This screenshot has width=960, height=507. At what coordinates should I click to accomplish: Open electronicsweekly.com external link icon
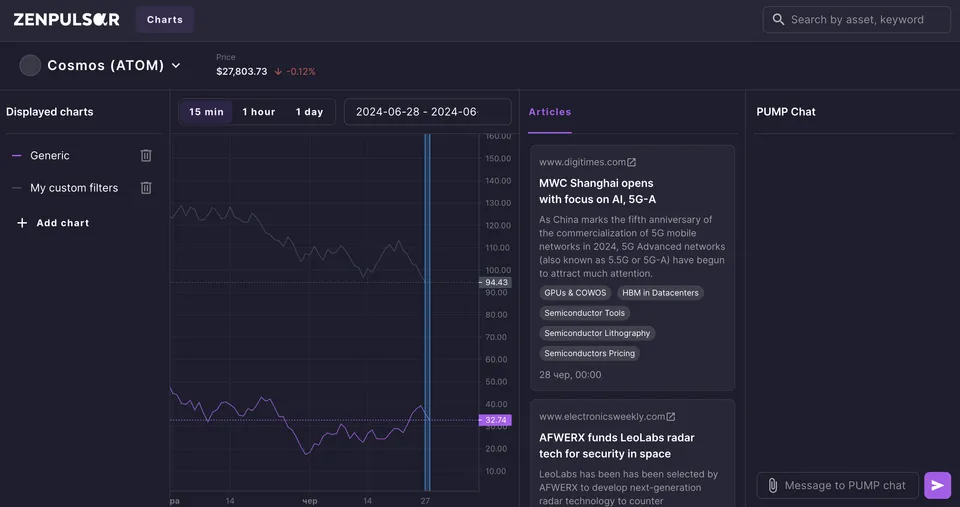(670, 416)
